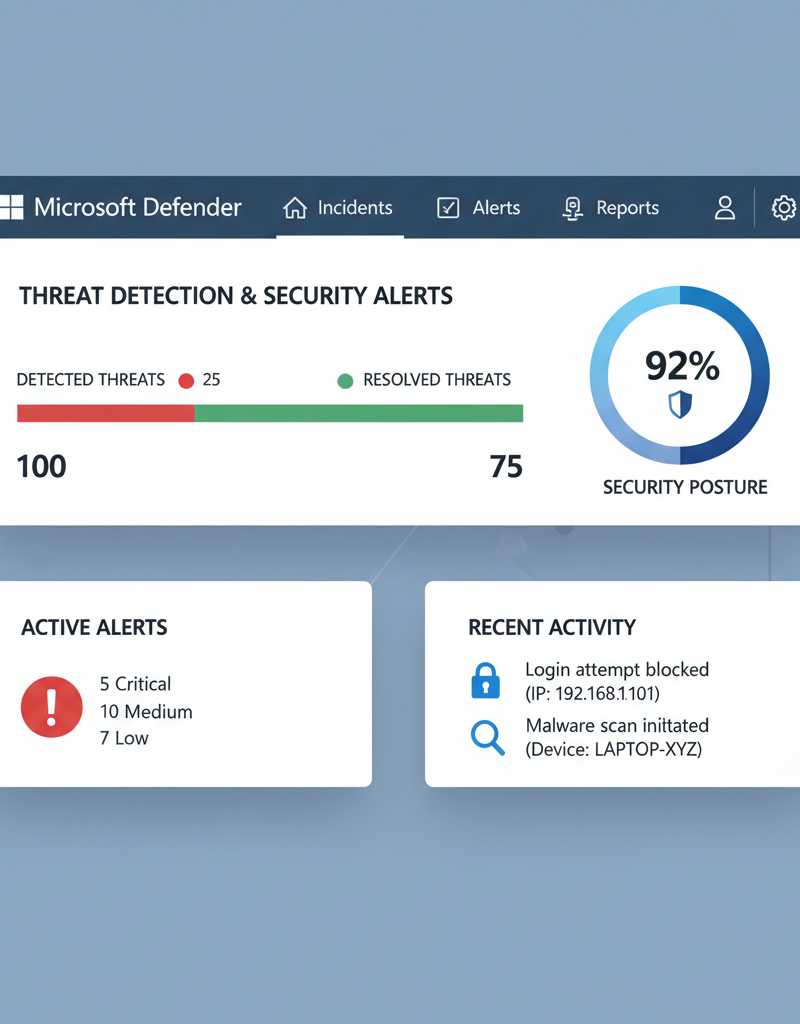Click the Microsoft Windows logo icon

[11, 207]
